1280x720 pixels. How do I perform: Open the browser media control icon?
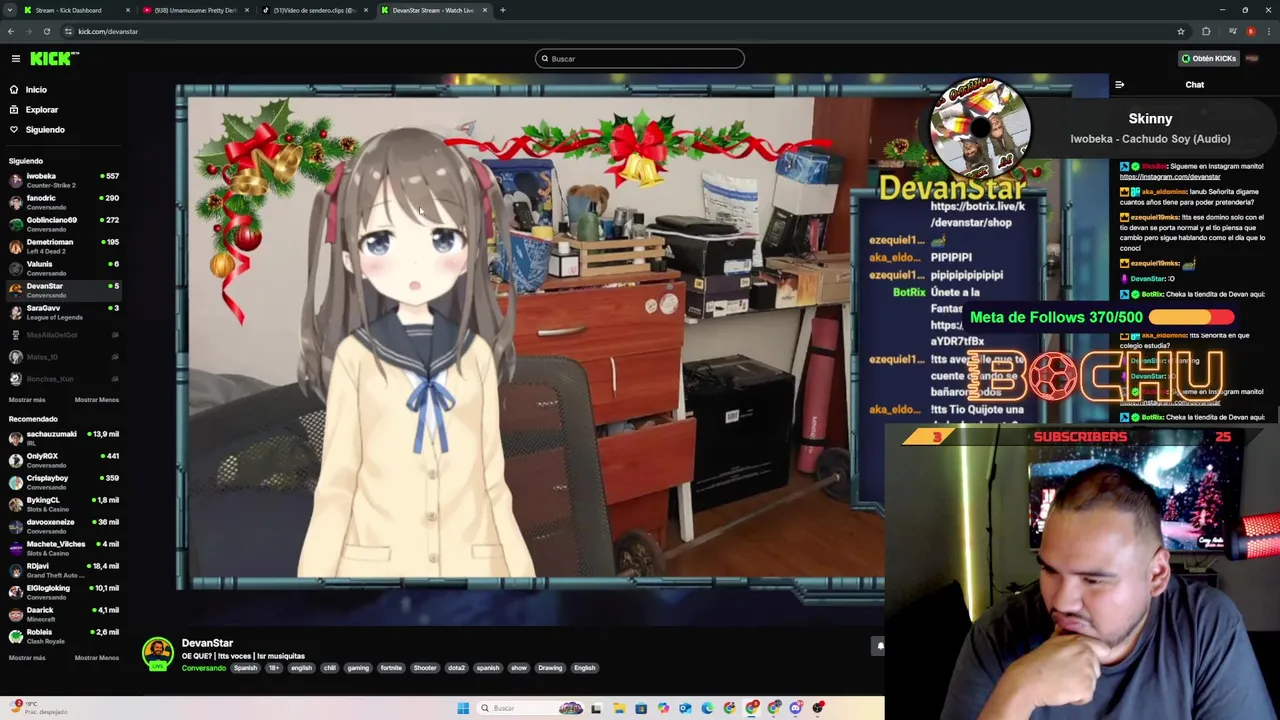[1233, 31]
